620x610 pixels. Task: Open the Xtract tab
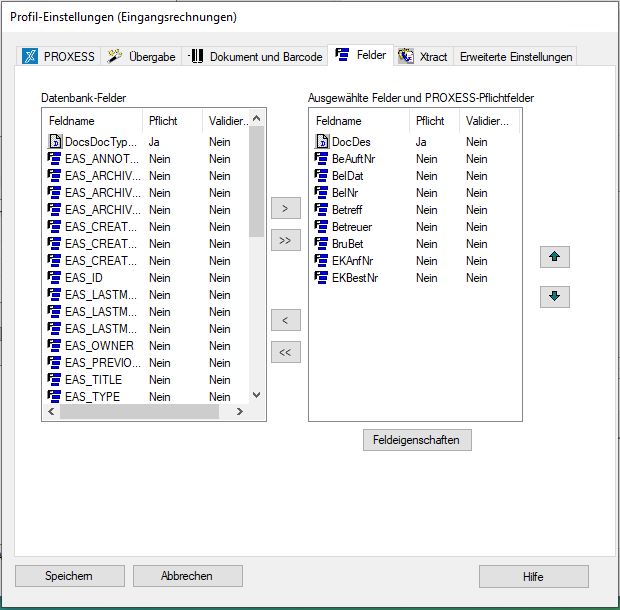pos(423,56)
